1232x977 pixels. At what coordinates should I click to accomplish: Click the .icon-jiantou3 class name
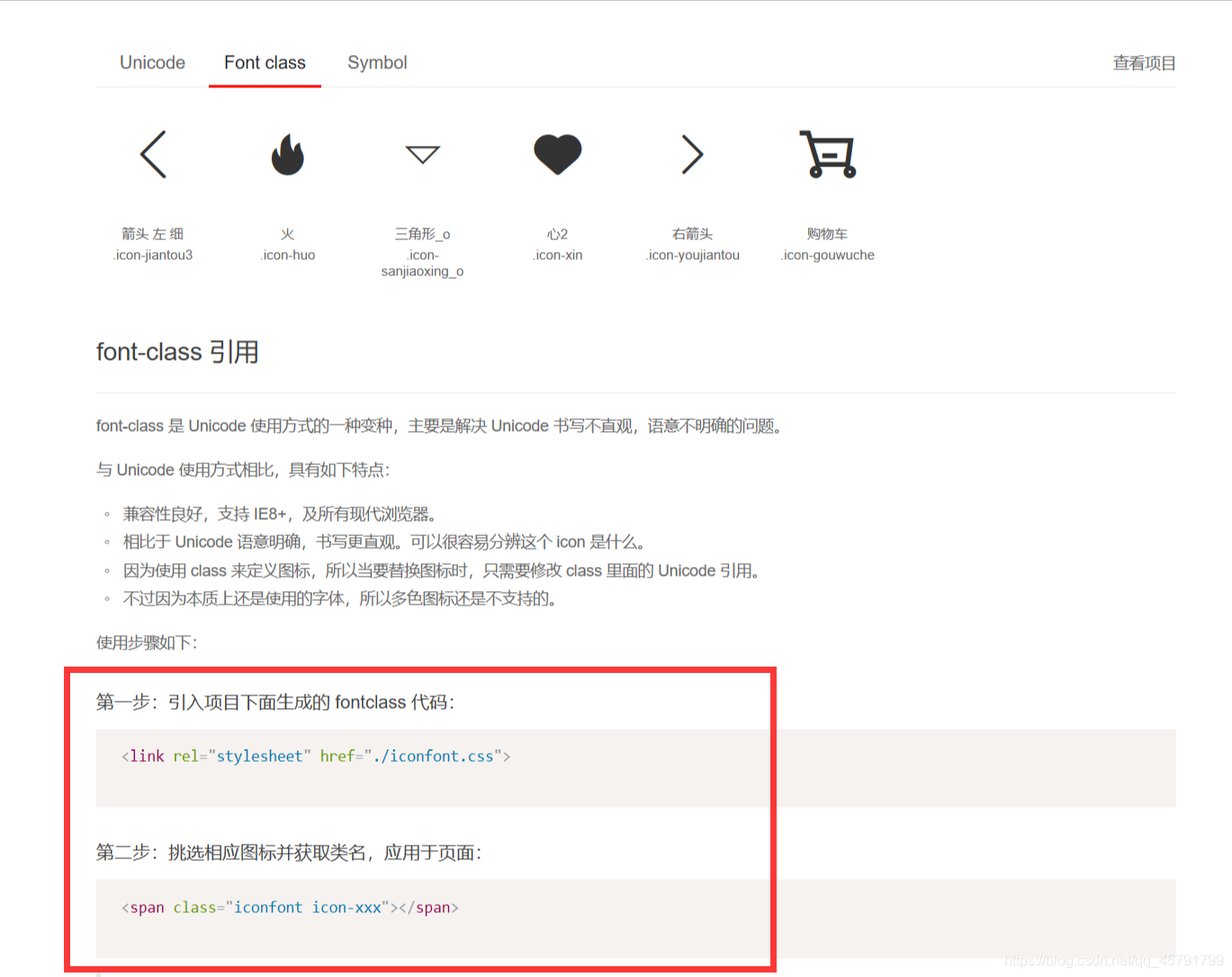click(153, 255)
